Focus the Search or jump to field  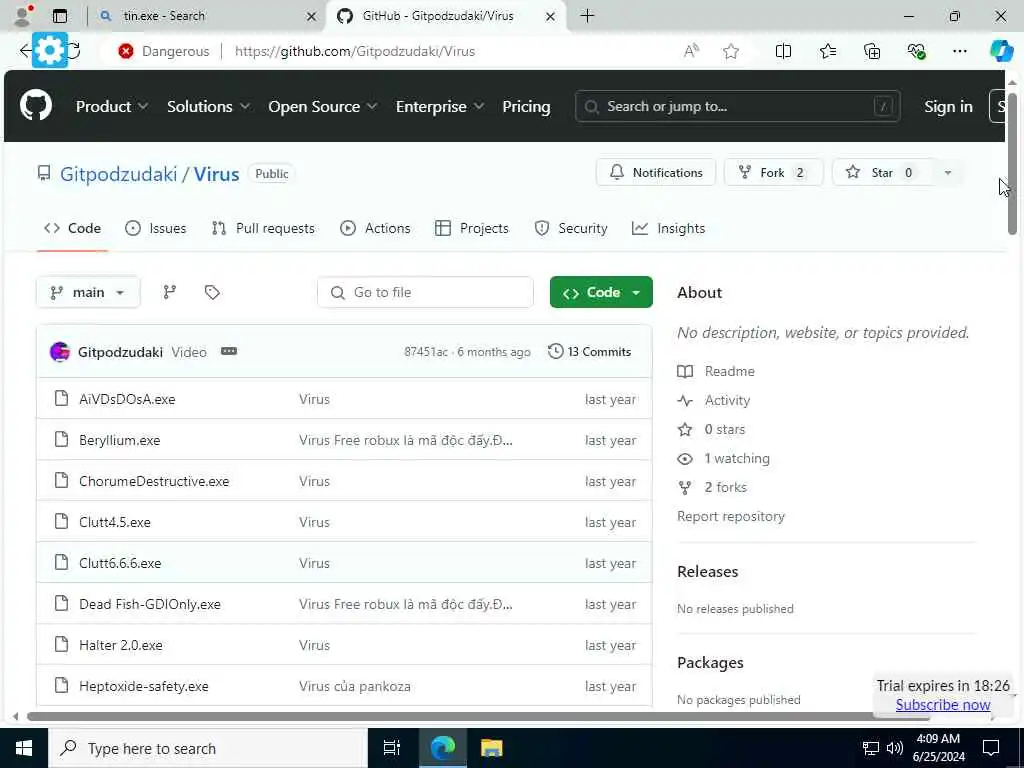737,106
